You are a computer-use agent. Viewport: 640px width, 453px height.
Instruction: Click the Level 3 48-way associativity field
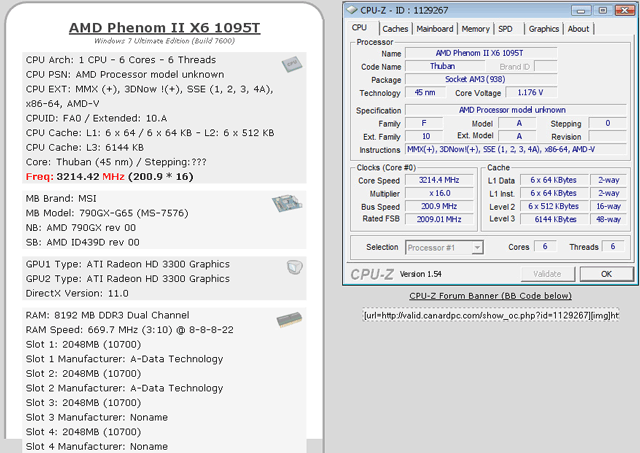tap(608, 219)
